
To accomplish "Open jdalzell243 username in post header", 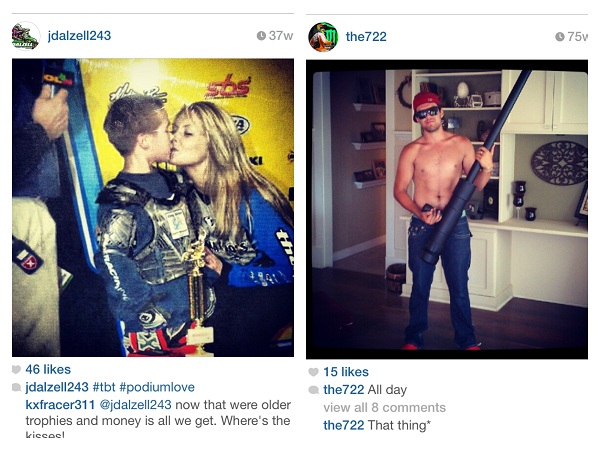I will tap(79, 36).
